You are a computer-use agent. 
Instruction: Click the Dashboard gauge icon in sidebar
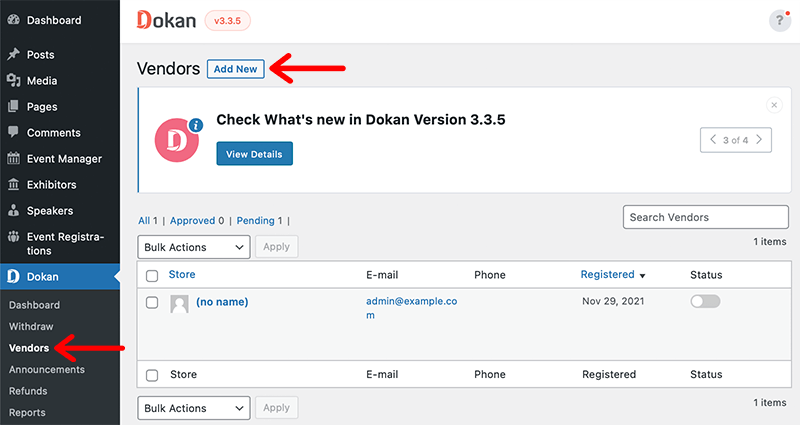click(14, 20)
